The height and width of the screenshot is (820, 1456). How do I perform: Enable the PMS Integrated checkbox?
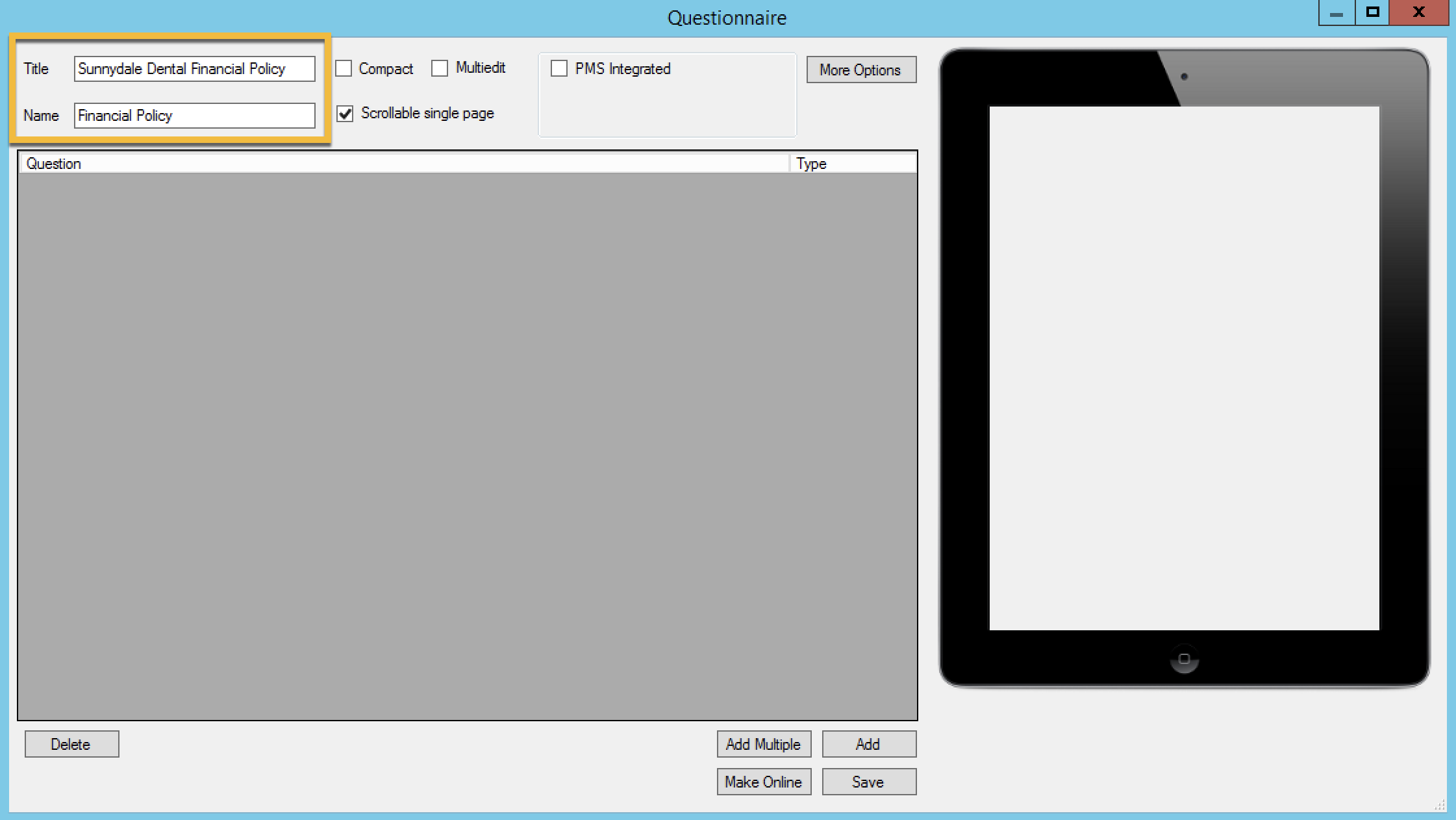559,68
